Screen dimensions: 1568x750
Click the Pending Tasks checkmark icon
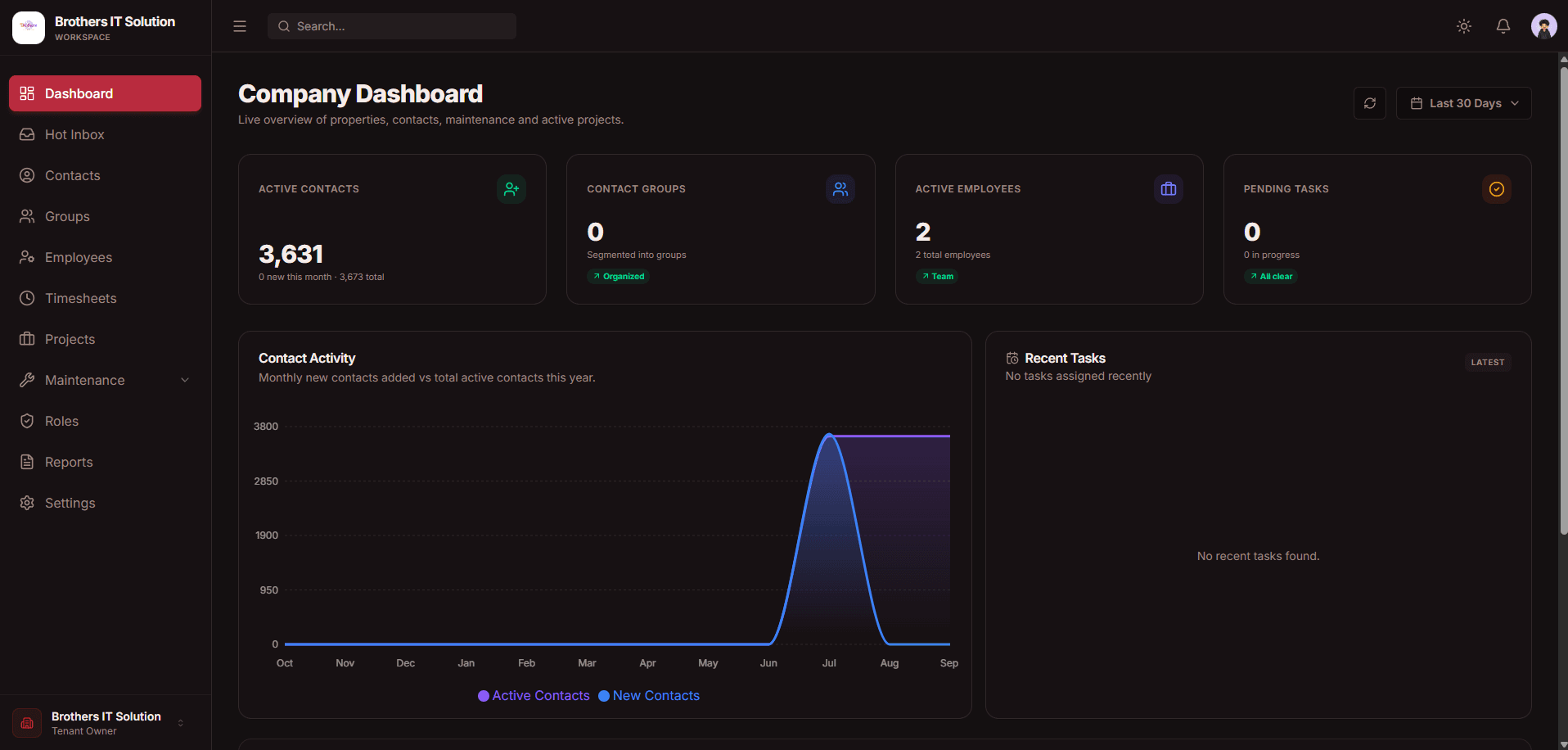1497,189
